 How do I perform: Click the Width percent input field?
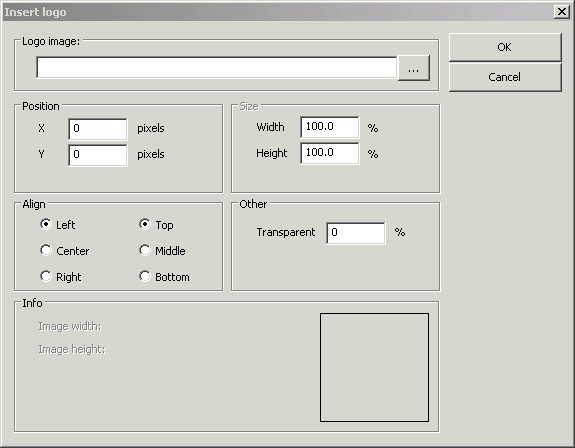pyautogui.click(x=330, y=127)
